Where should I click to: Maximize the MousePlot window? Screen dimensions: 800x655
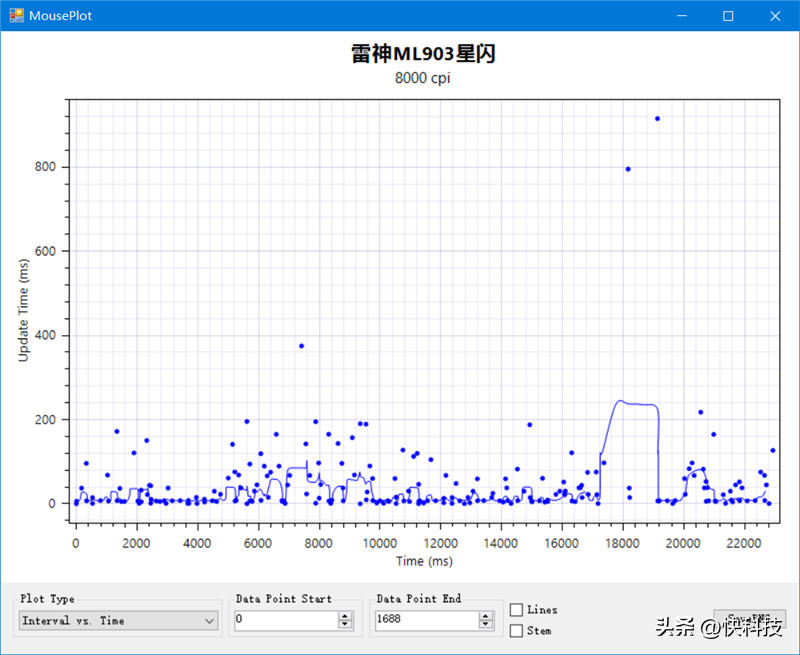pos(728,16)
